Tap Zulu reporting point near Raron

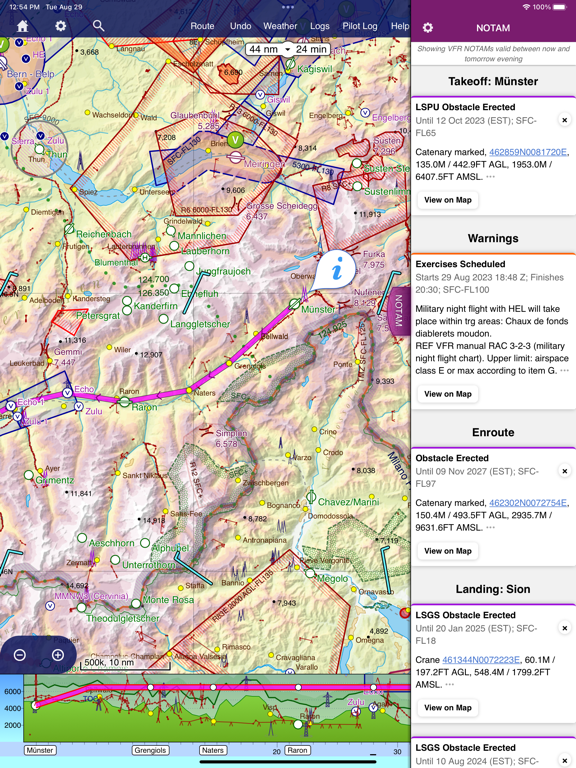[79, 407]
